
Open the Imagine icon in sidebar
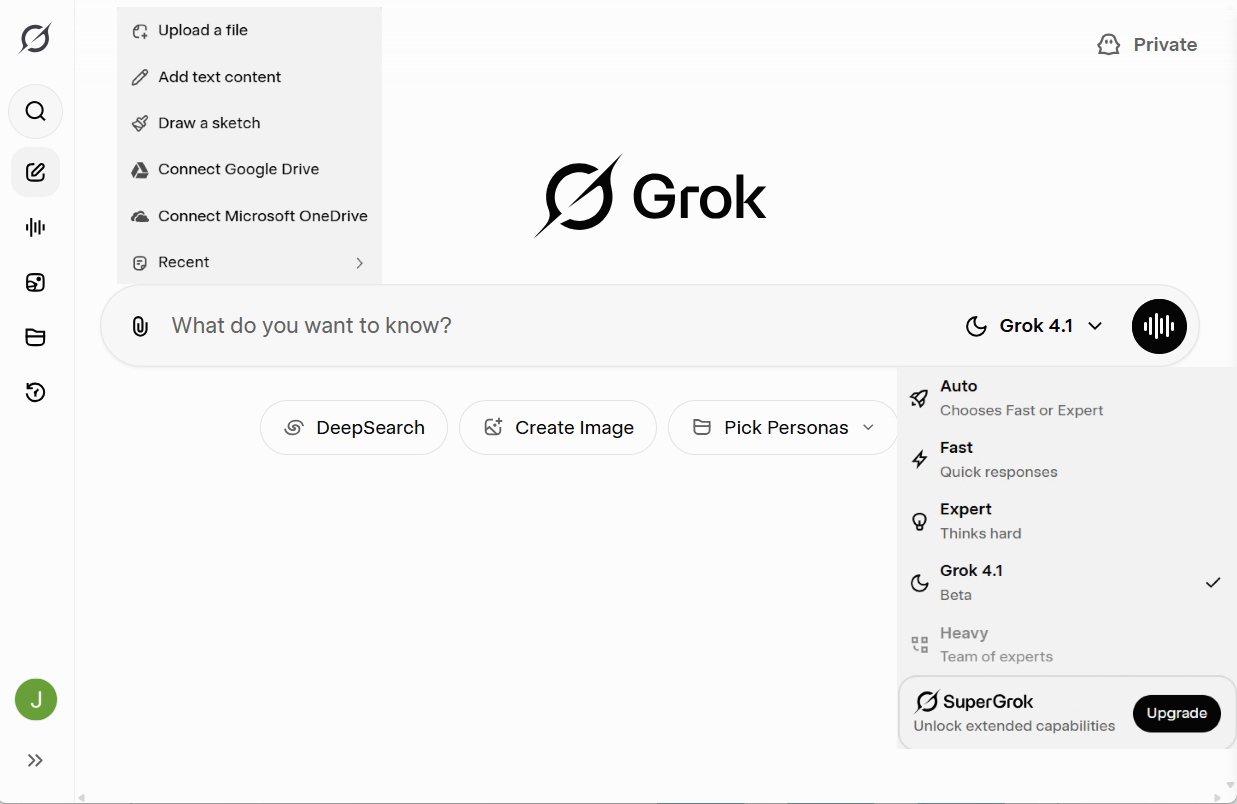coord(36,282)
